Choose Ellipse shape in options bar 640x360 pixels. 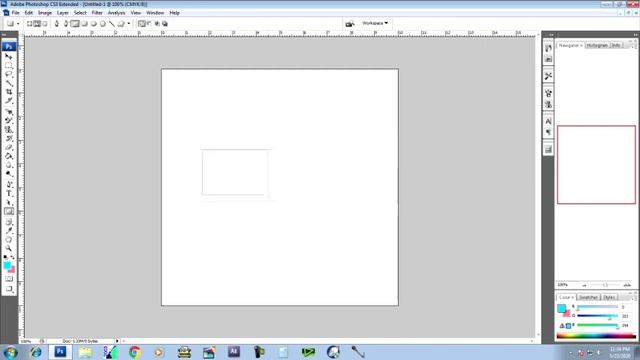point(93,24)
